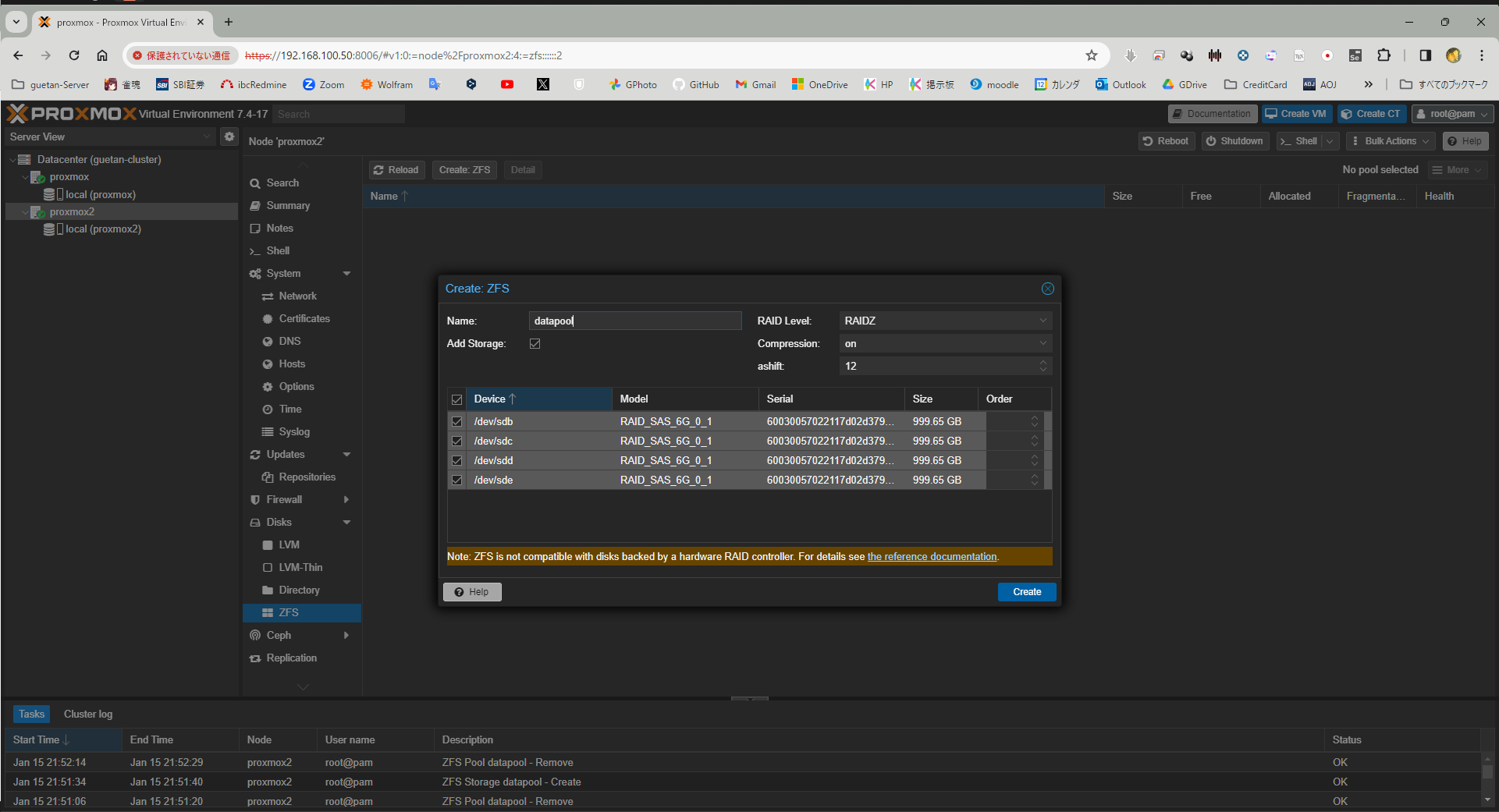1499x812 pixels.
Task: Click the Shutdown node button
Action: [x=1234, y=141]
